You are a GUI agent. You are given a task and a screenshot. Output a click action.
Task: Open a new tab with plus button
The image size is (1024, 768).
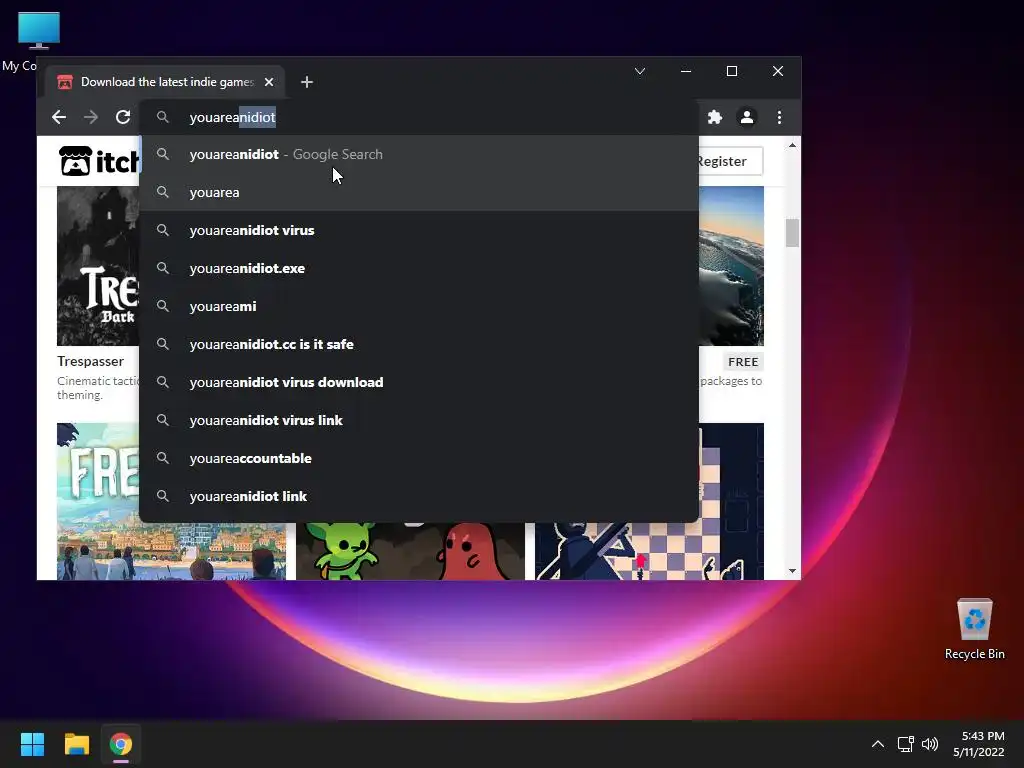(x=307, y=82)
